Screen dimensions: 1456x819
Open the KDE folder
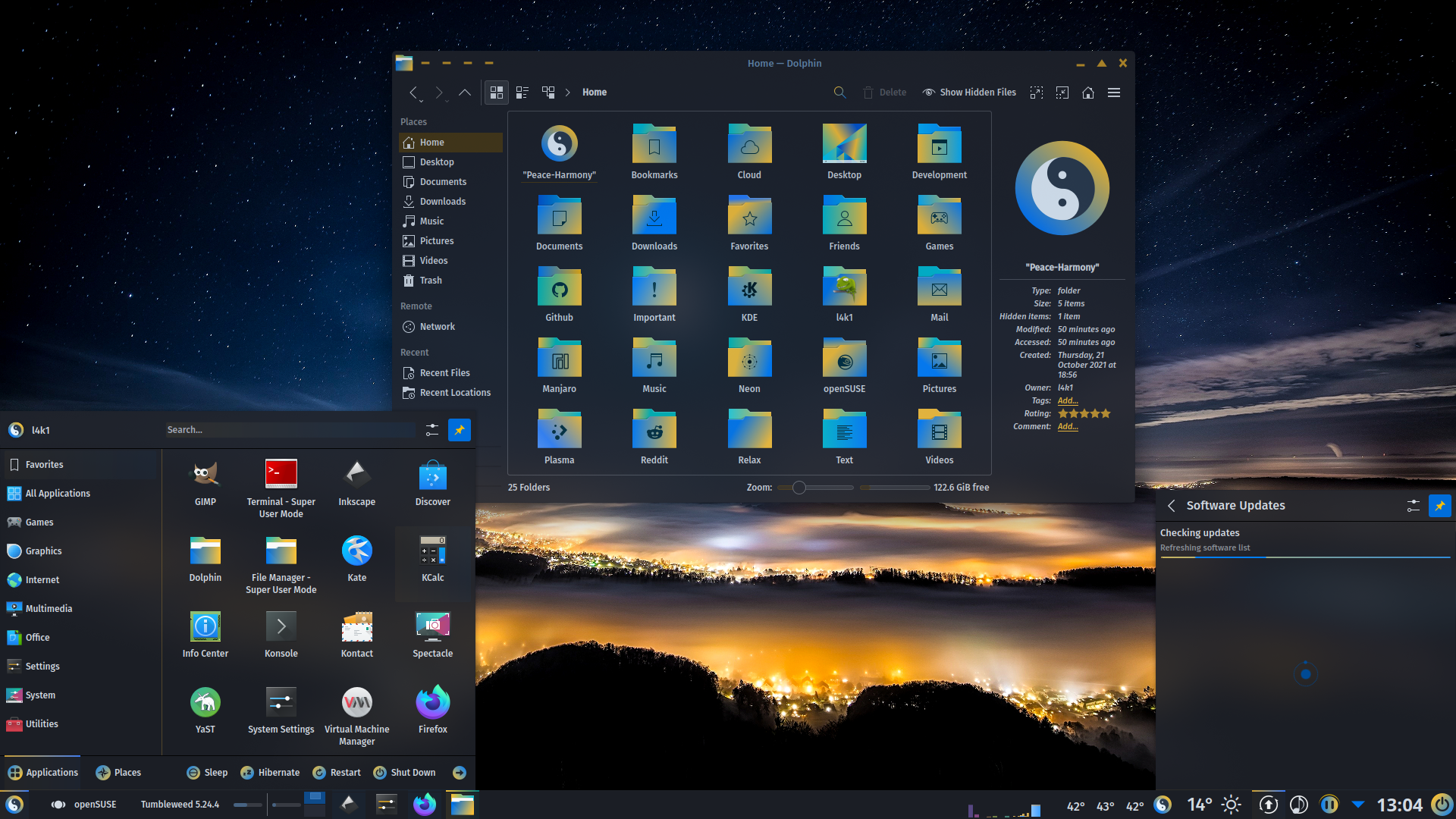[x=749, y=294]
